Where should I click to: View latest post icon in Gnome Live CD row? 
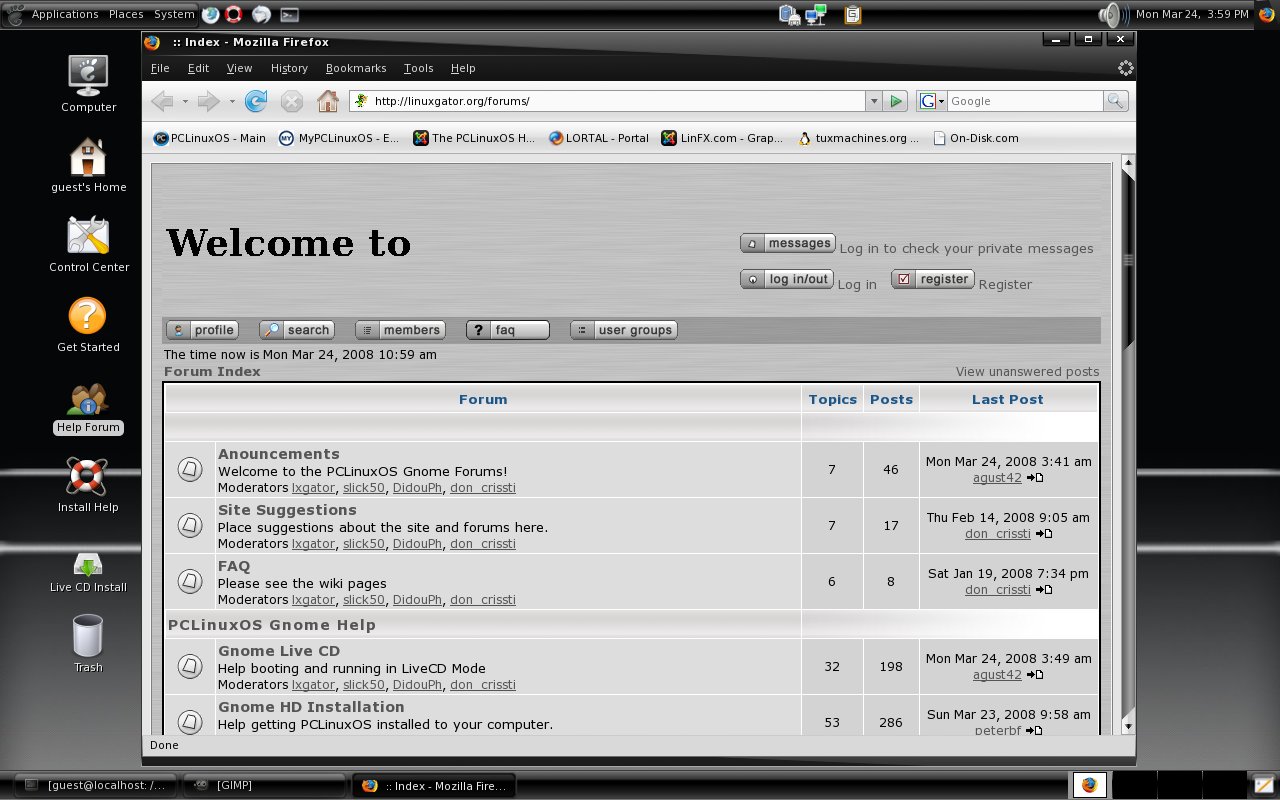pyautogui.click(x=1035, y=675)
